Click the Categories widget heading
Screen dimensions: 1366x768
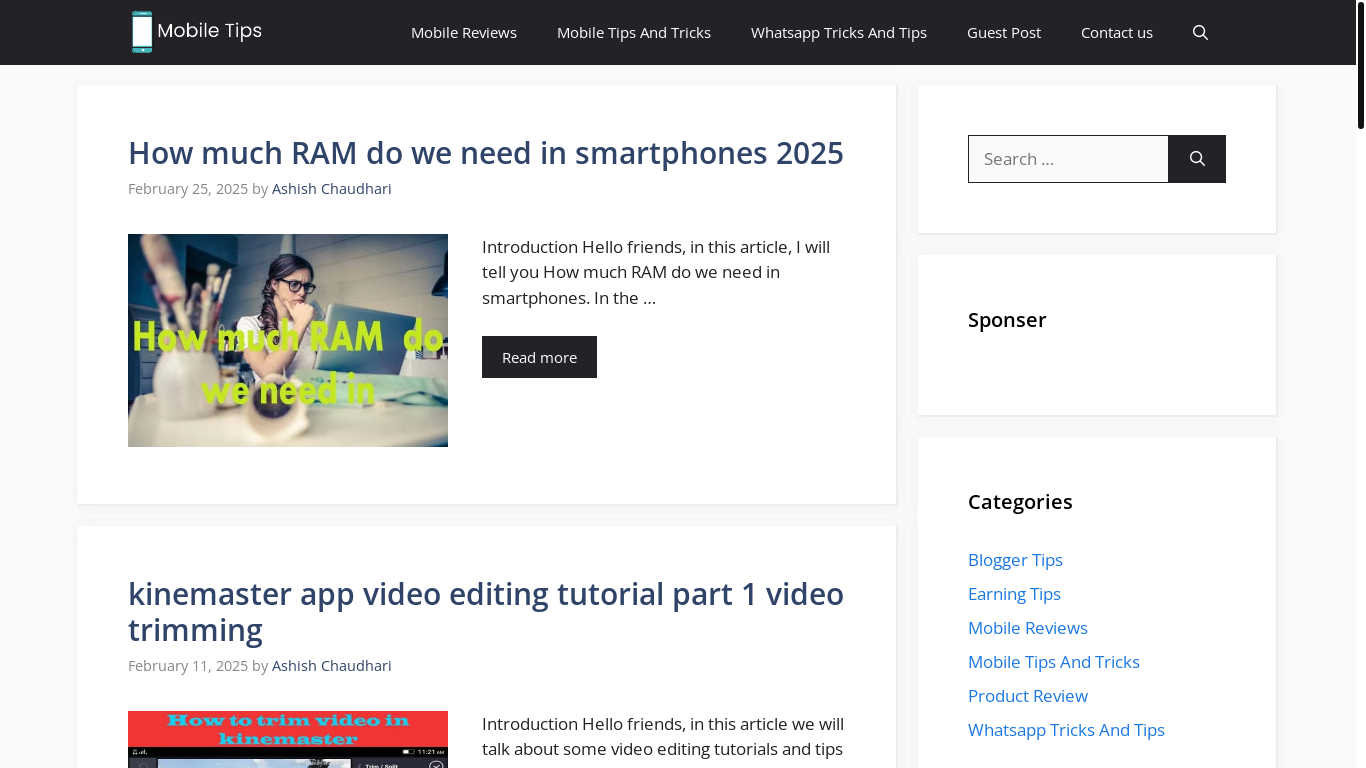pos(1020,502)
